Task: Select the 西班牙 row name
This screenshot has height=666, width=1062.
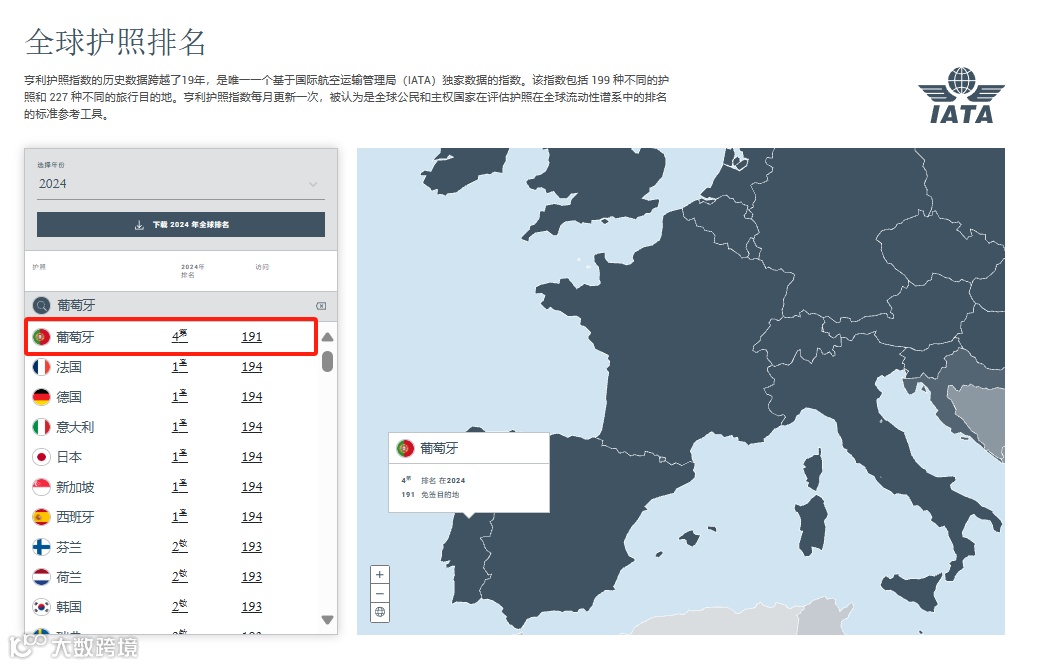Action: click(x=75, y=517)
